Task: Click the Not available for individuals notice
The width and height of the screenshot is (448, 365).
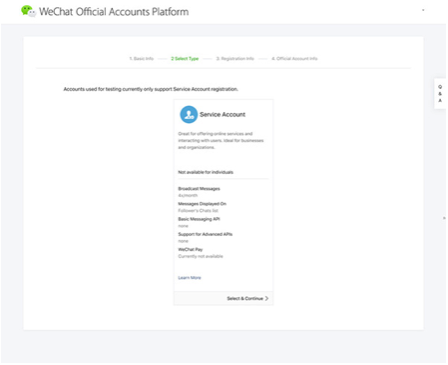Action: [x=205, y=172]
